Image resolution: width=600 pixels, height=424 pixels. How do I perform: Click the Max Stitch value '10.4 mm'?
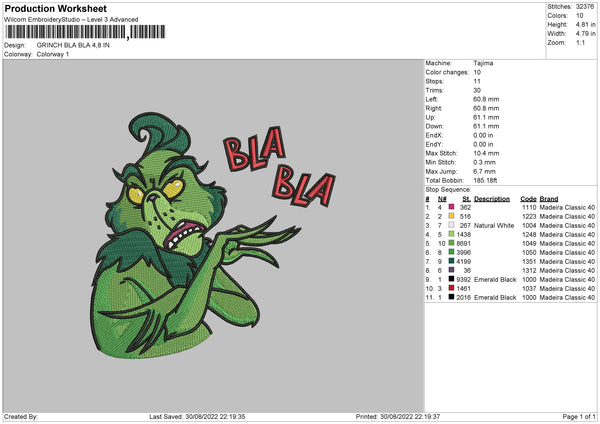click(486, 153)
